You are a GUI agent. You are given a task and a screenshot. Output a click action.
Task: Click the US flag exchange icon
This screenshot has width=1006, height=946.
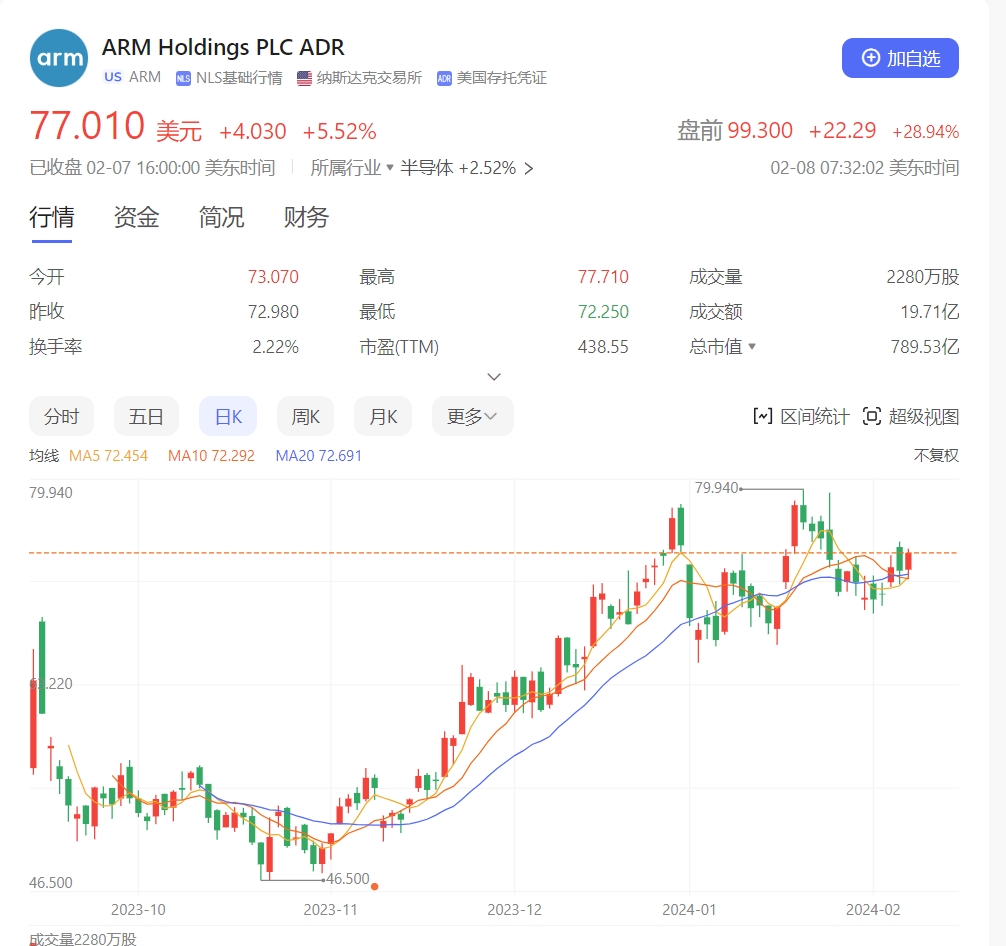pyautogui.click(x=304, y=78)
